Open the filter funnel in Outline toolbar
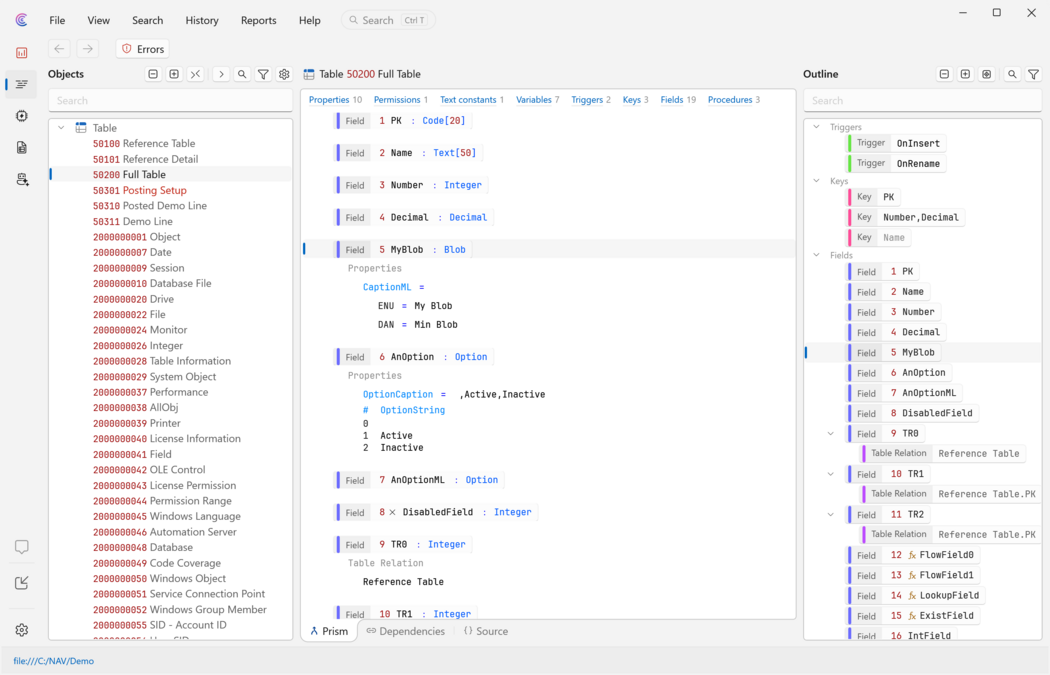The height and width of the screenshot is (675, 1050). pyautogui.click(x=1033, y=74)
